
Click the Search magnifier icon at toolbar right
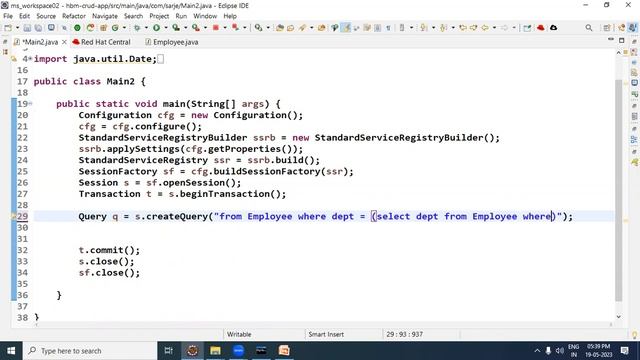(589, 28)
